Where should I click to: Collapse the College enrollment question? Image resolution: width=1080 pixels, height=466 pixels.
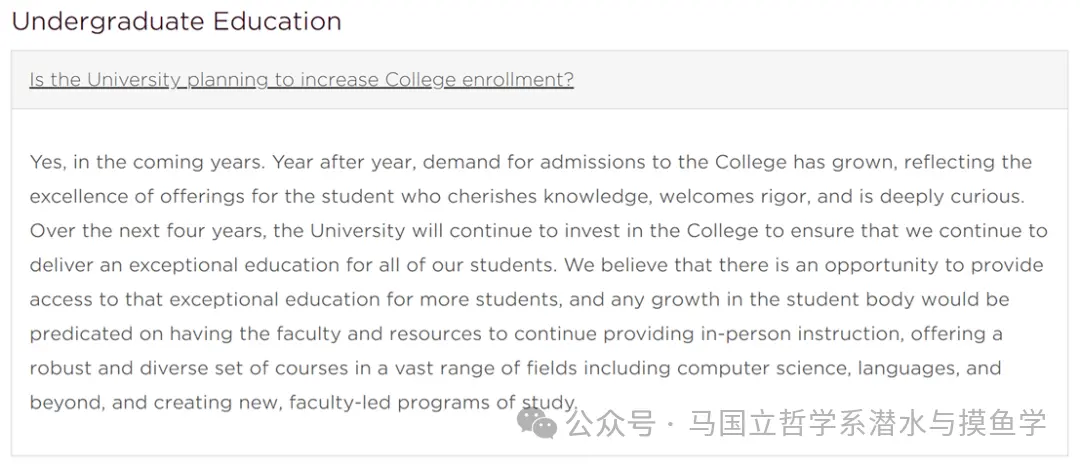(x=301, y=80)
